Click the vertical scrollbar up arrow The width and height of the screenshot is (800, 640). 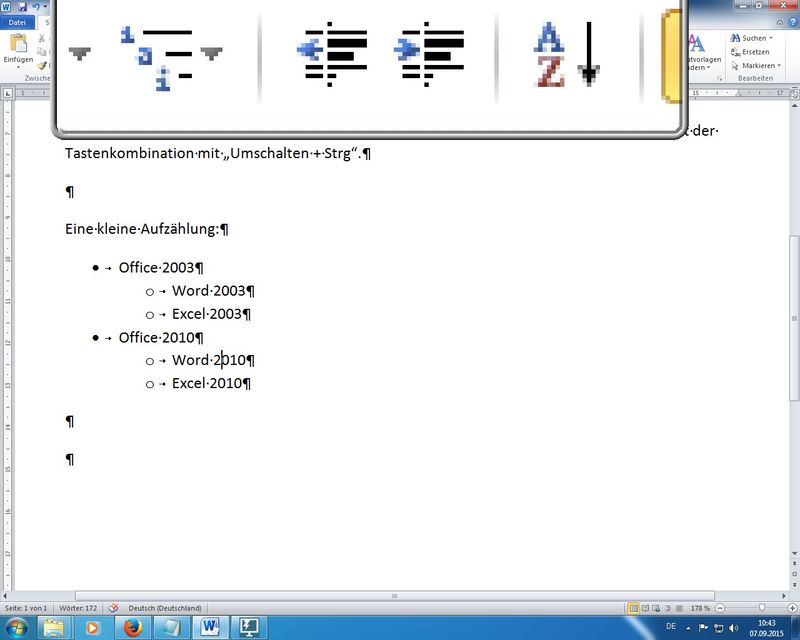click(794, 105)
